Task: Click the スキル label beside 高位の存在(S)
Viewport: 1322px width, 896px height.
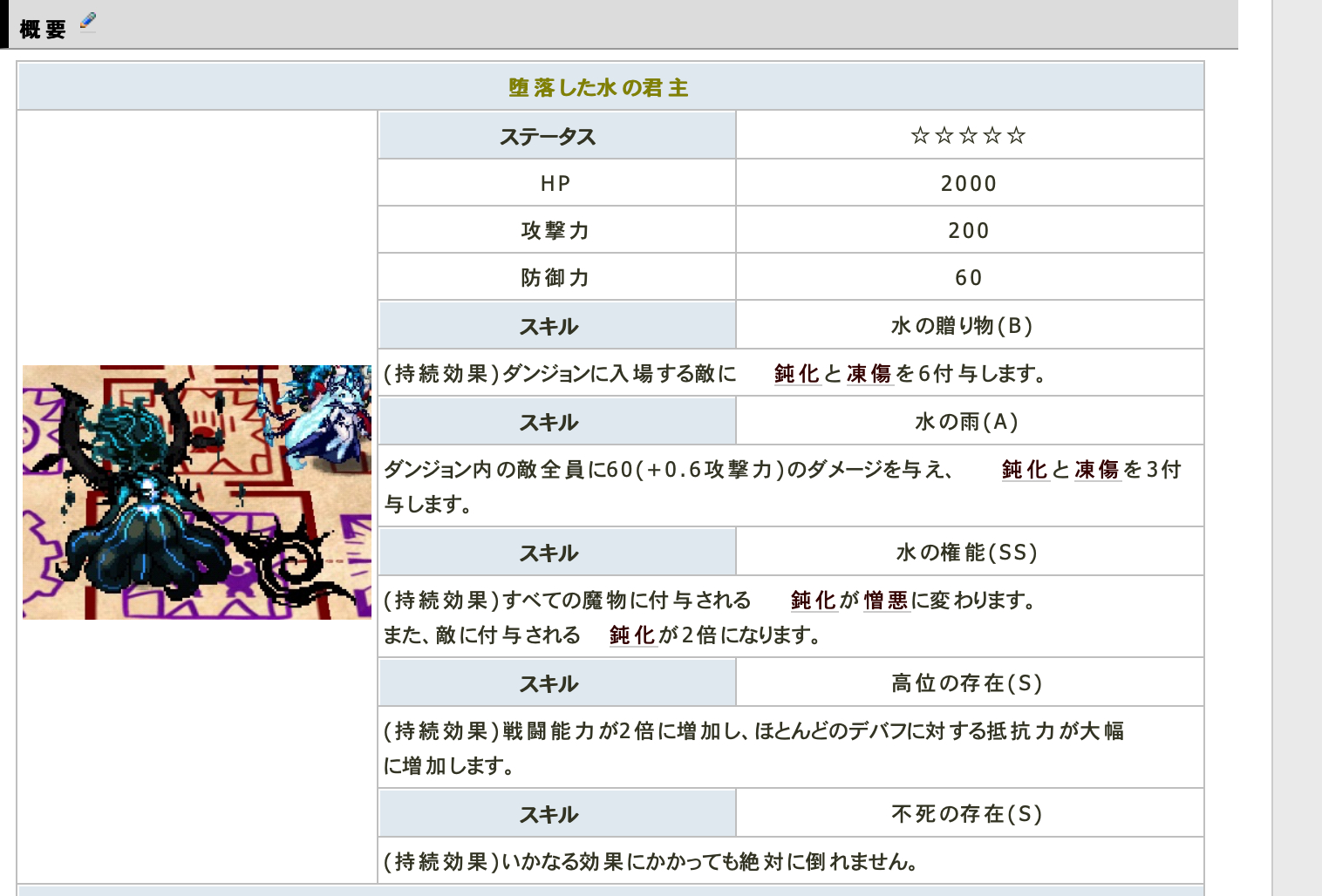Action: [x=557, y=683]
